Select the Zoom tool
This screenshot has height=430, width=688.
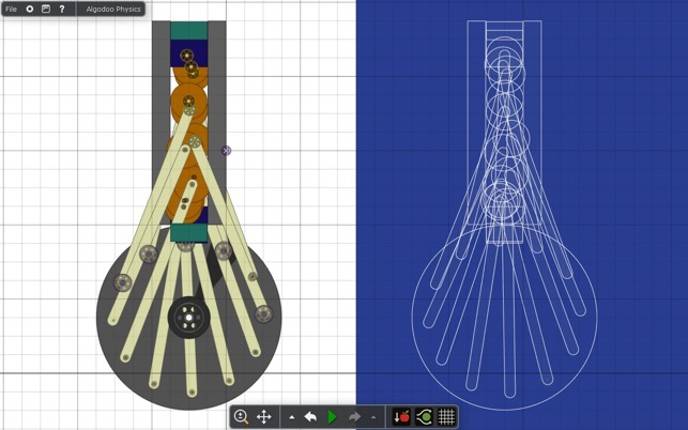point(241,417)
